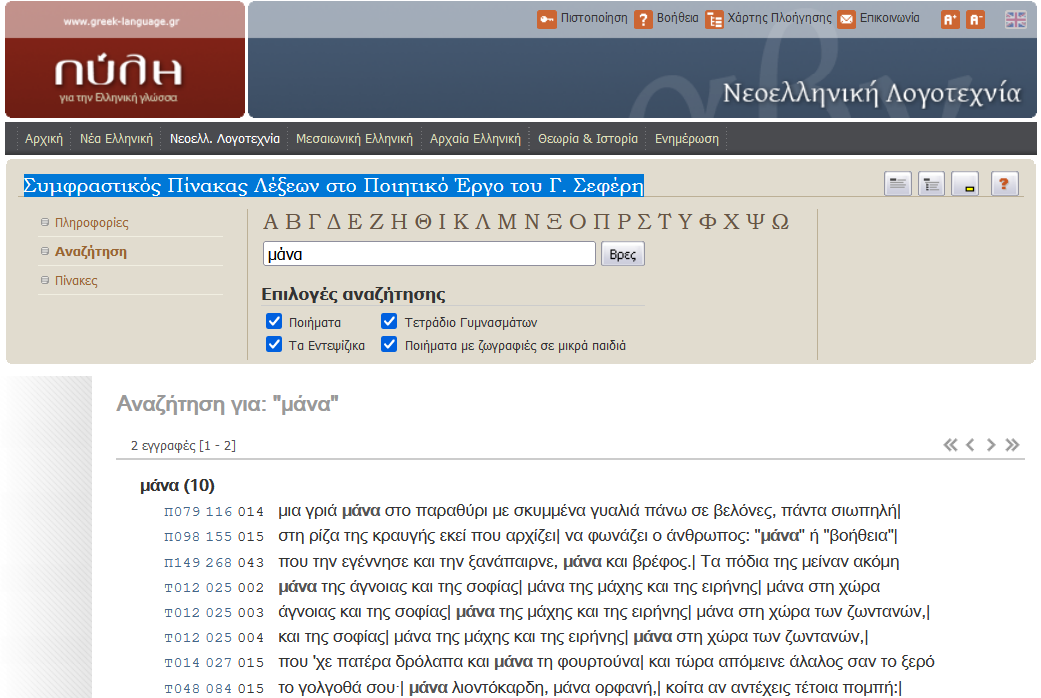Browse words starting with letter Λ
Screen dimensions: 1041x698
[483, 221]
